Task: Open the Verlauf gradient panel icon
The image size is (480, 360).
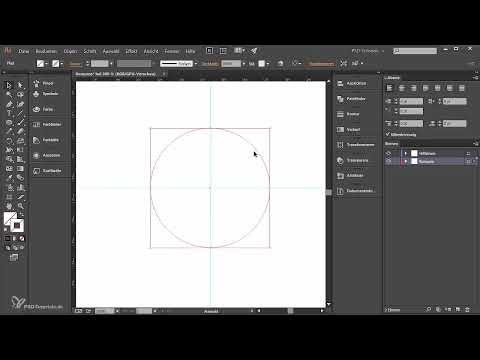Action: [340, 129]
